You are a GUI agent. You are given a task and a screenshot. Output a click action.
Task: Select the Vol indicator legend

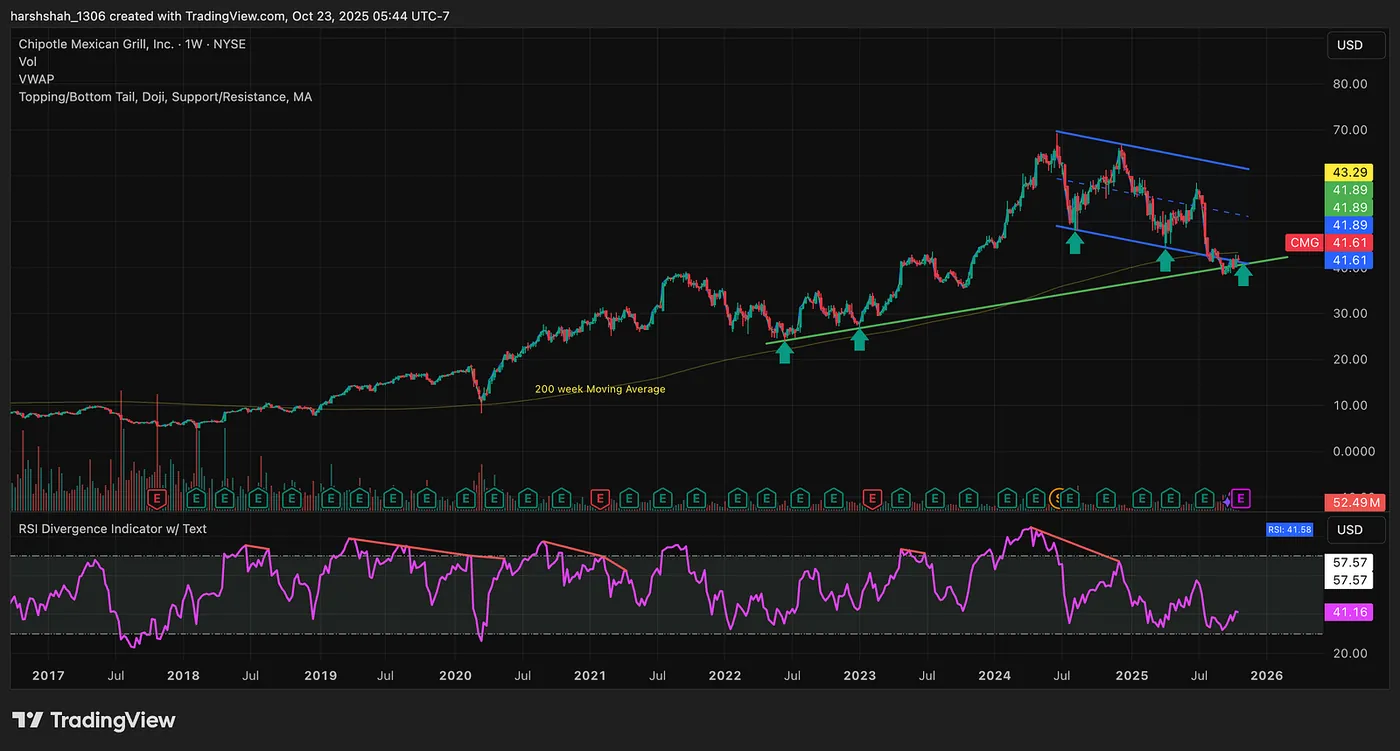[27, 62]
